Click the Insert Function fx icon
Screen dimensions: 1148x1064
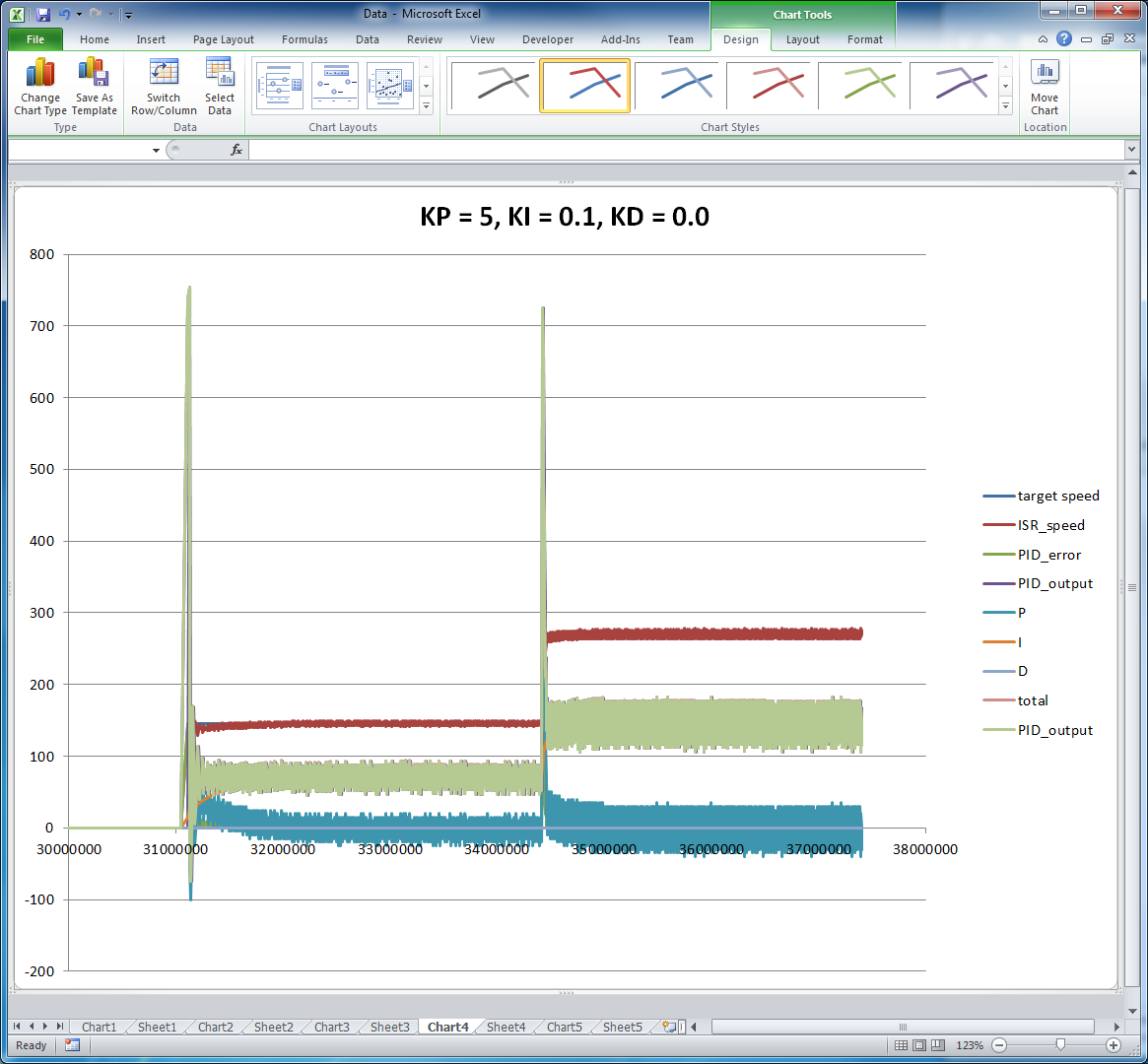[x=236, y=150]
